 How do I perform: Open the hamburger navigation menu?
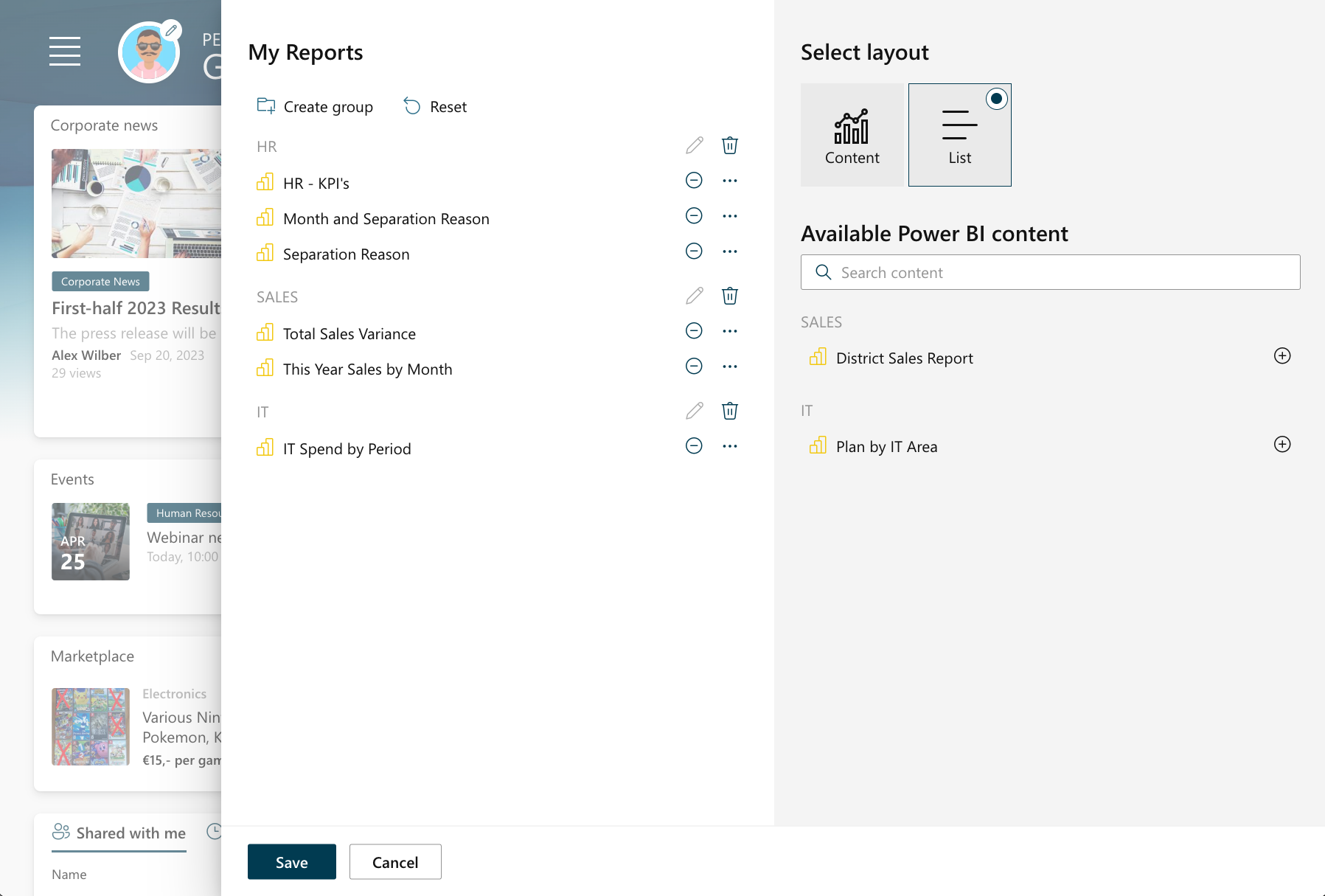65,51
